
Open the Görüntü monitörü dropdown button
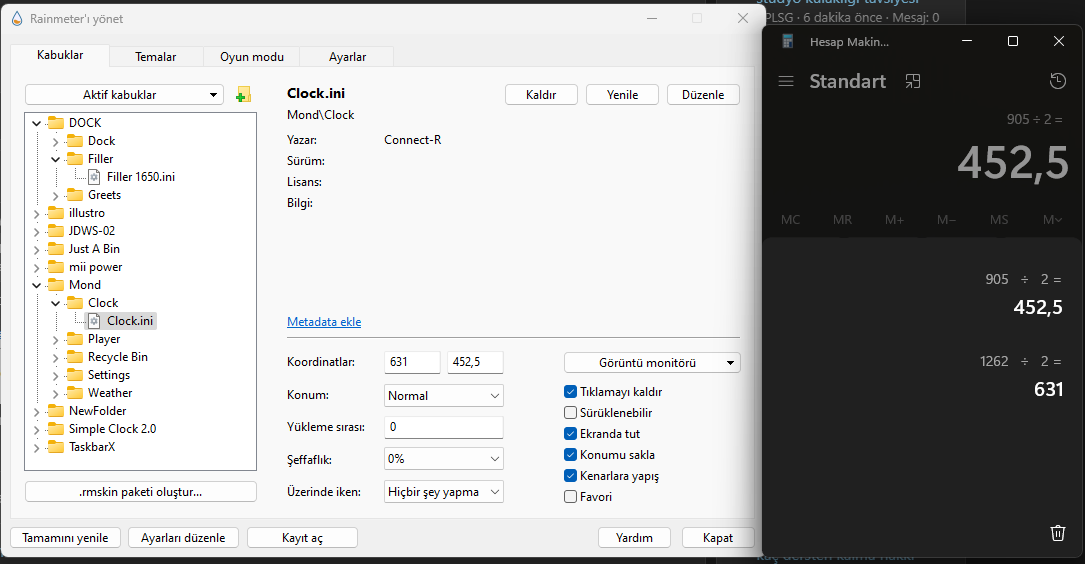coord(652,362)
